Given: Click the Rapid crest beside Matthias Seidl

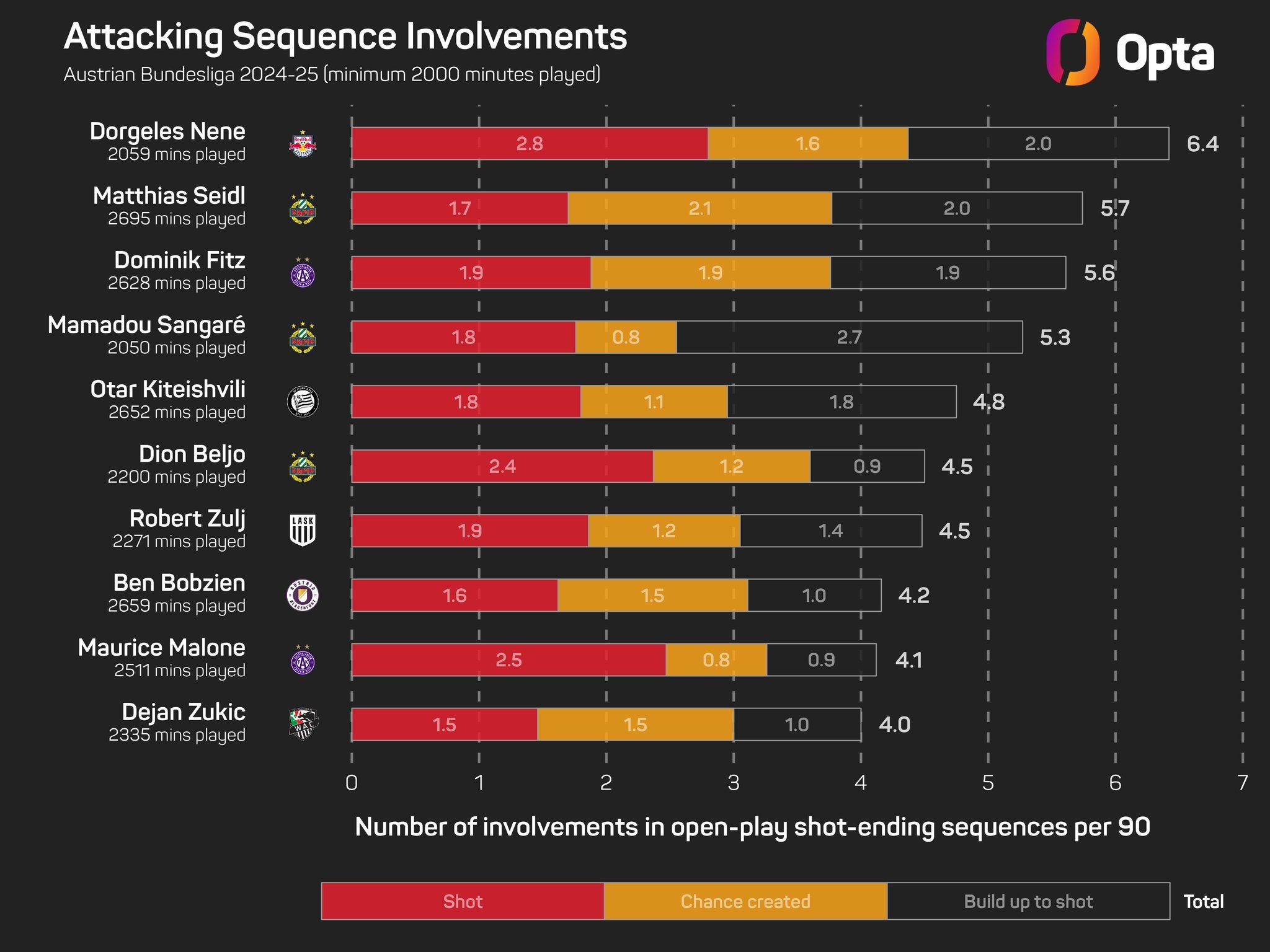Looking at the screenshot, I should (x=303, y=208).
